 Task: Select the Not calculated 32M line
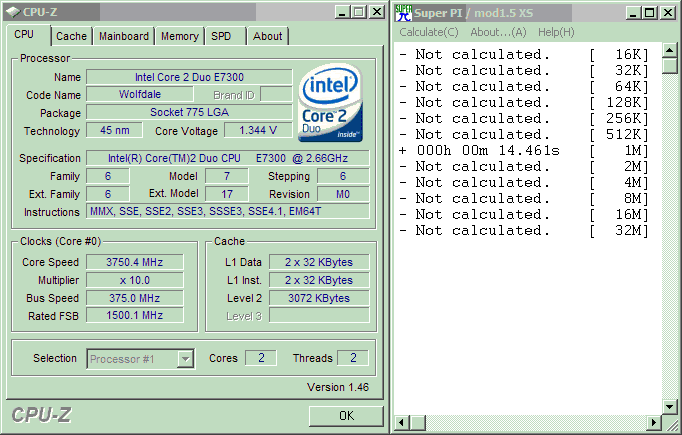tap(524, 231)
